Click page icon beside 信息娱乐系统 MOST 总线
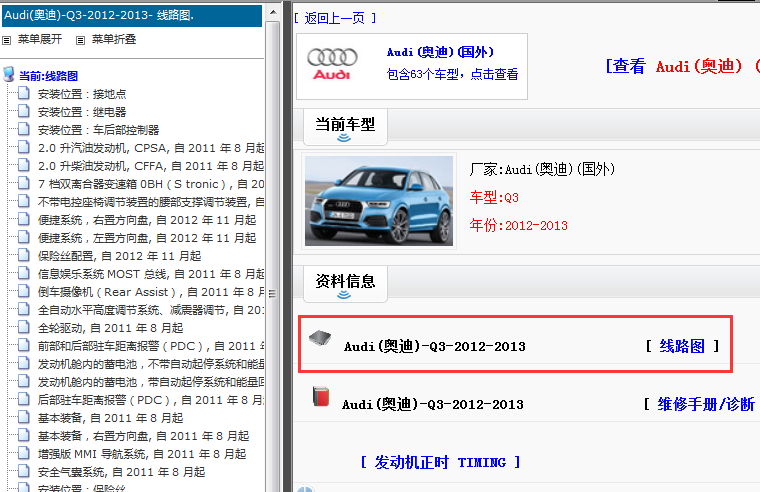The width and height of the screenshot is (760, 492). click(x=24, y=273)
